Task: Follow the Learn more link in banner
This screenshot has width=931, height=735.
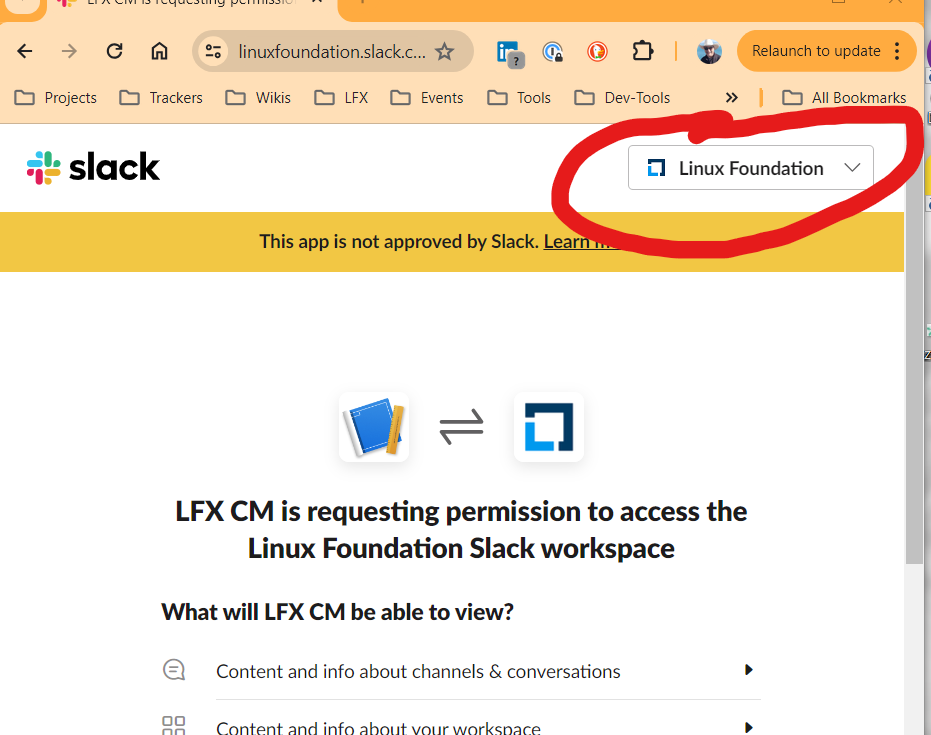Action: coord(580,241)
